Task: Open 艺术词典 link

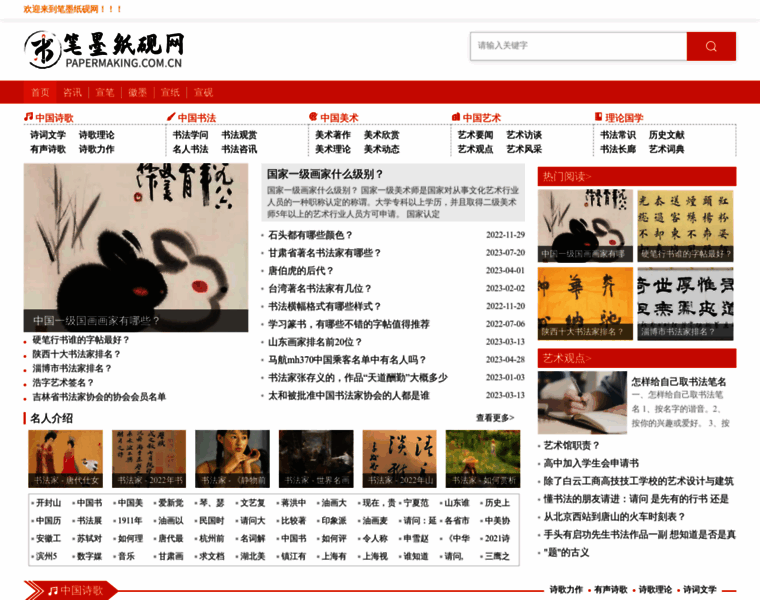Action: tap(666, 149)
